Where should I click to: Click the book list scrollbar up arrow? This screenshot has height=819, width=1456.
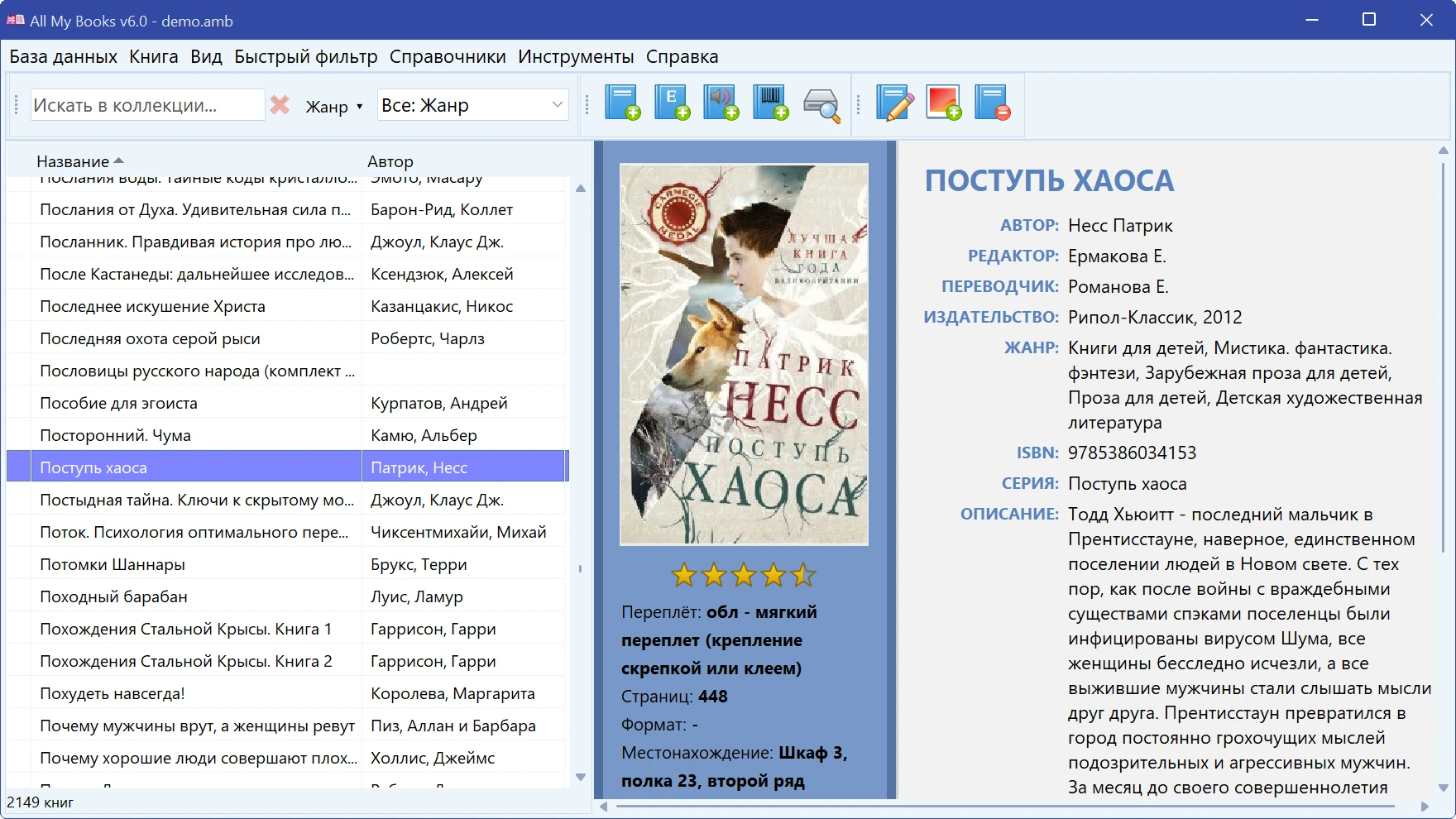(581, 189)
